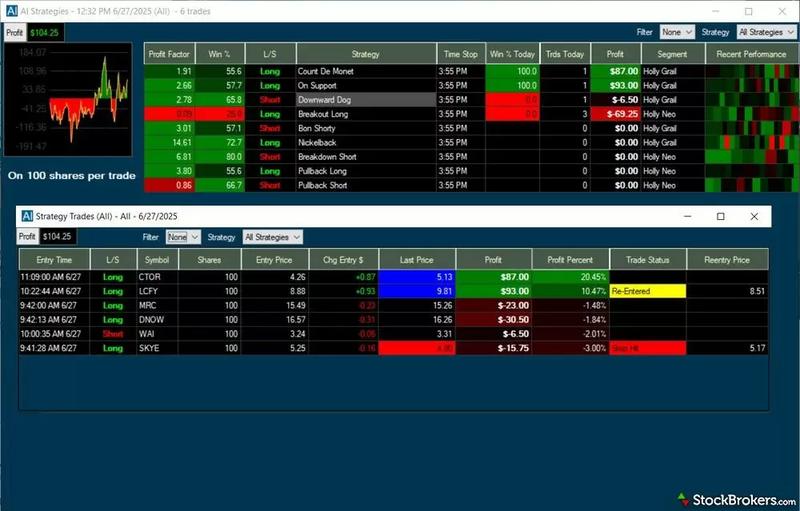Expand All Strategies dropdown in Strategy Trades window

click(x=271, y=237)
